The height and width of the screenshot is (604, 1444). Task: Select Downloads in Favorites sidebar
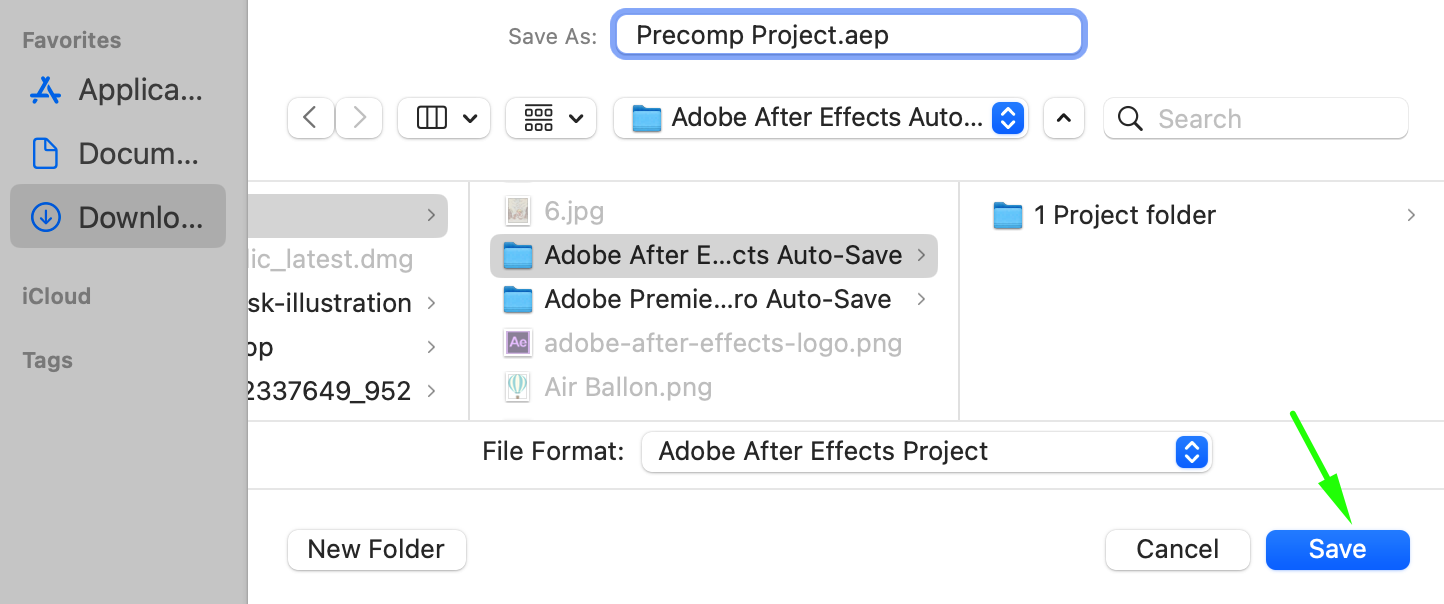click(x=117, y=216)
